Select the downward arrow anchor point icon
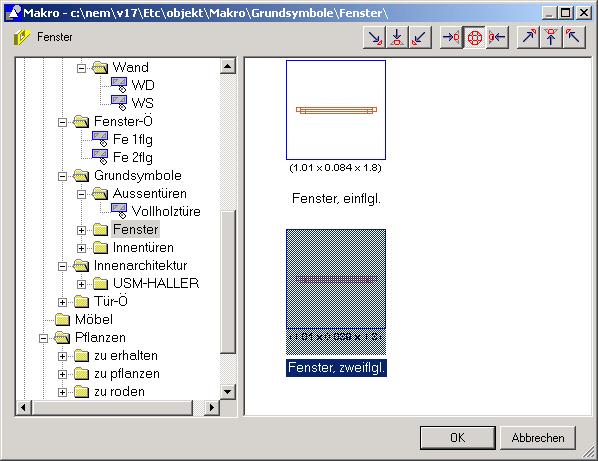This screenshot has height=461, width=598. click(x=397, y=37)
